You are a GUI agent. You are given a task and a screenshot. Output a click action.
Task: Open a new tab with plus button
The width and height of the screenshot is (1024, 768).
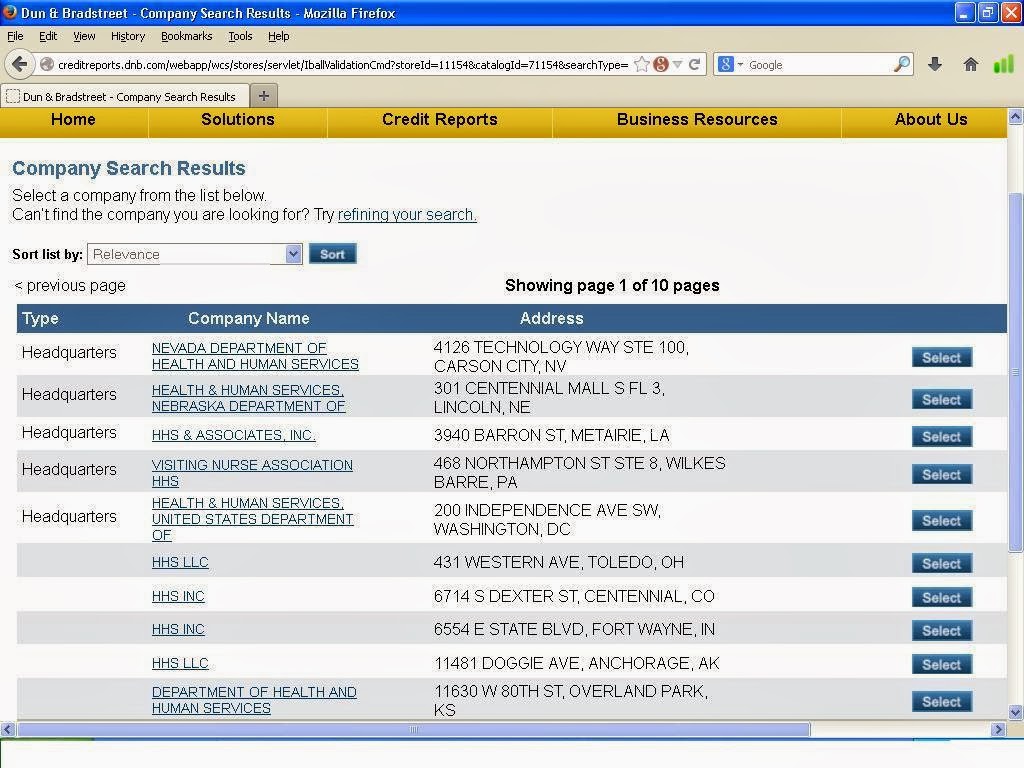point(264,96)
